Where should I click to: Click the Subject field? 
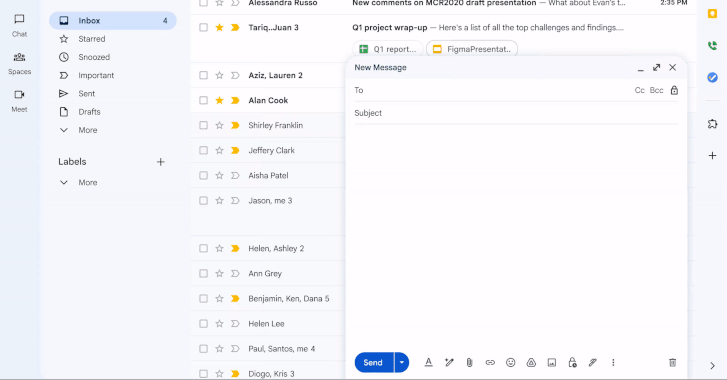516,113
